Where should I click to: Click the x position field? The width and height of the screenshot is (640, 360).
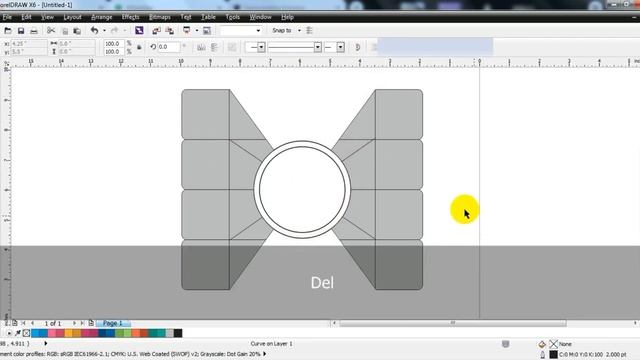tap(28, 43)
